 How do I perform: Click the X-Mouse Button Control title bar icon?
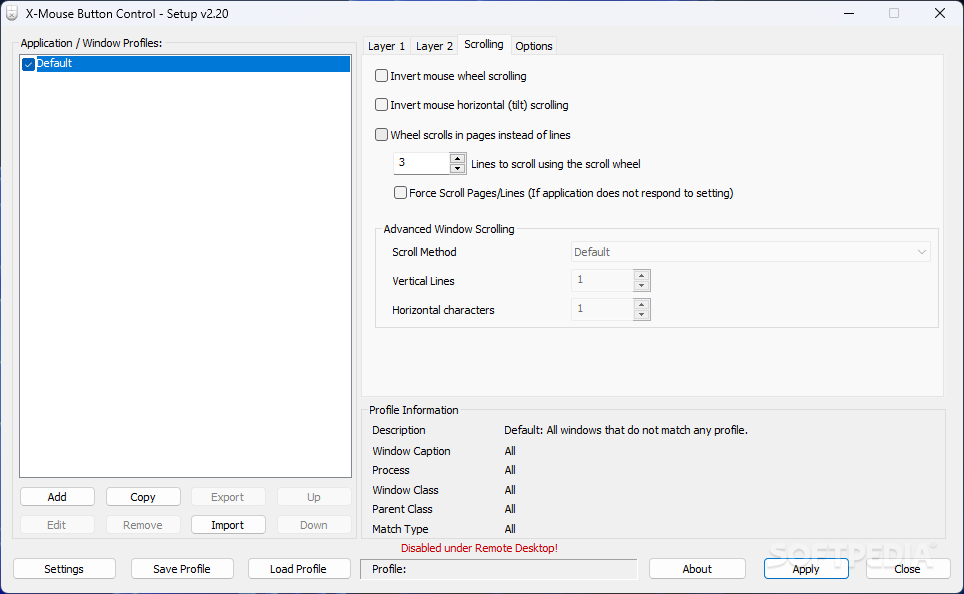pos(12,14)
